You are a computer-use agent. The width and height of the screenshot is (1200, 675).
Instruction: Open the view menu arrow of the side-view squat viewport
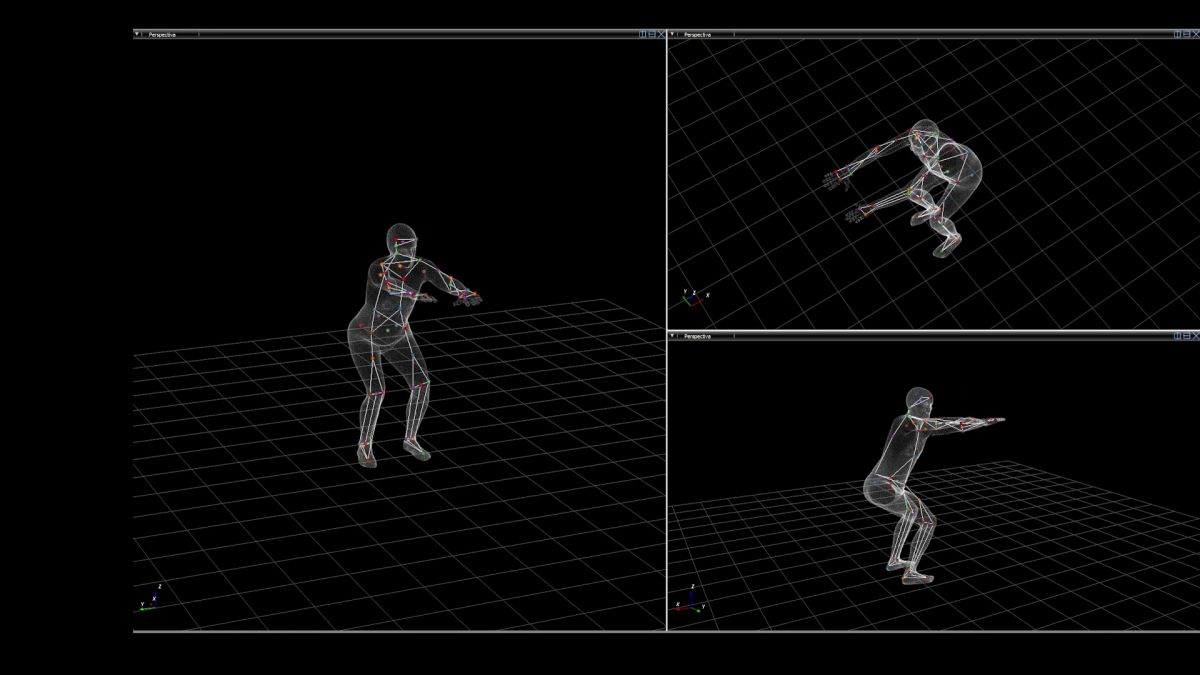pyautogui.click(x=672, y=336)
